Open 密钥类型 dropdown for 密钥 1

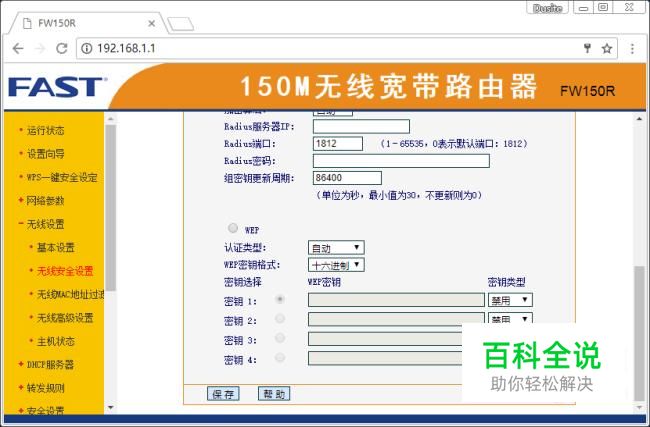(510, 300)
